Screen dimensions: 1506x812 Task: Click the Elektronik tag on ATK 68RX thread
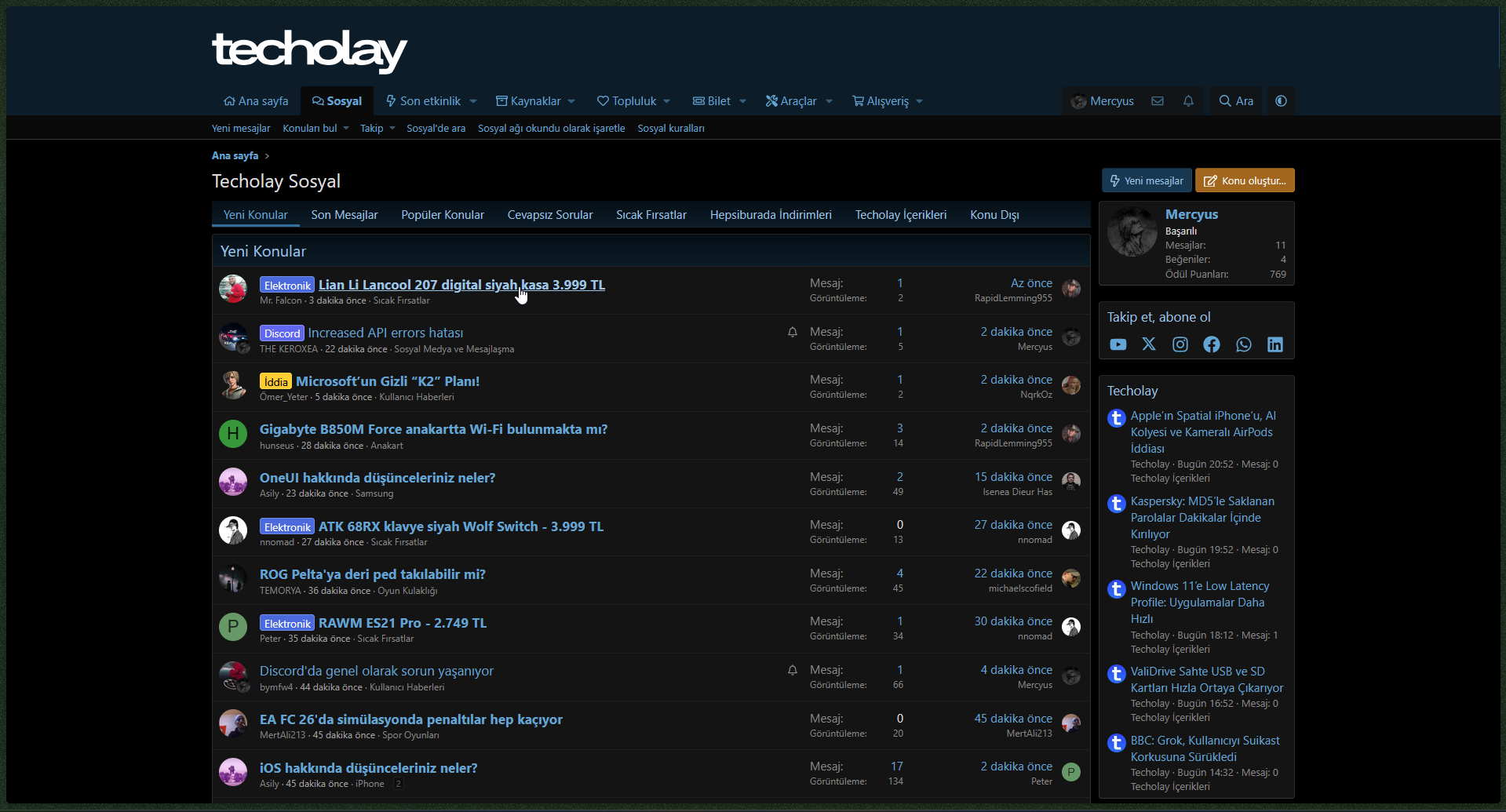tap(287, 527)
